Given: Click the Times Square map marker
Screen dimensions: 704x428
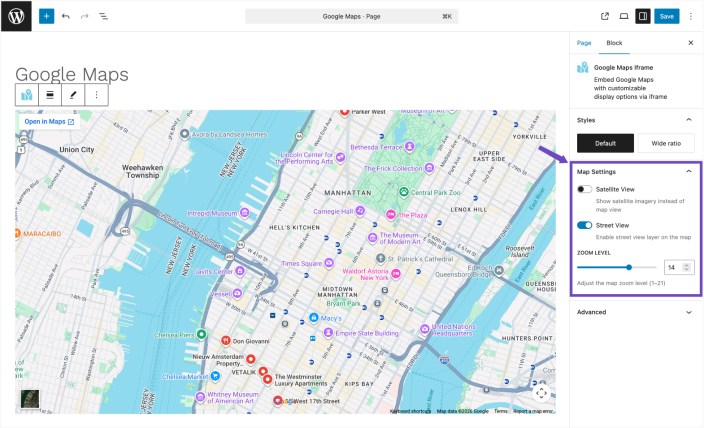Looking at the screenshot, I should click(329, 263).
